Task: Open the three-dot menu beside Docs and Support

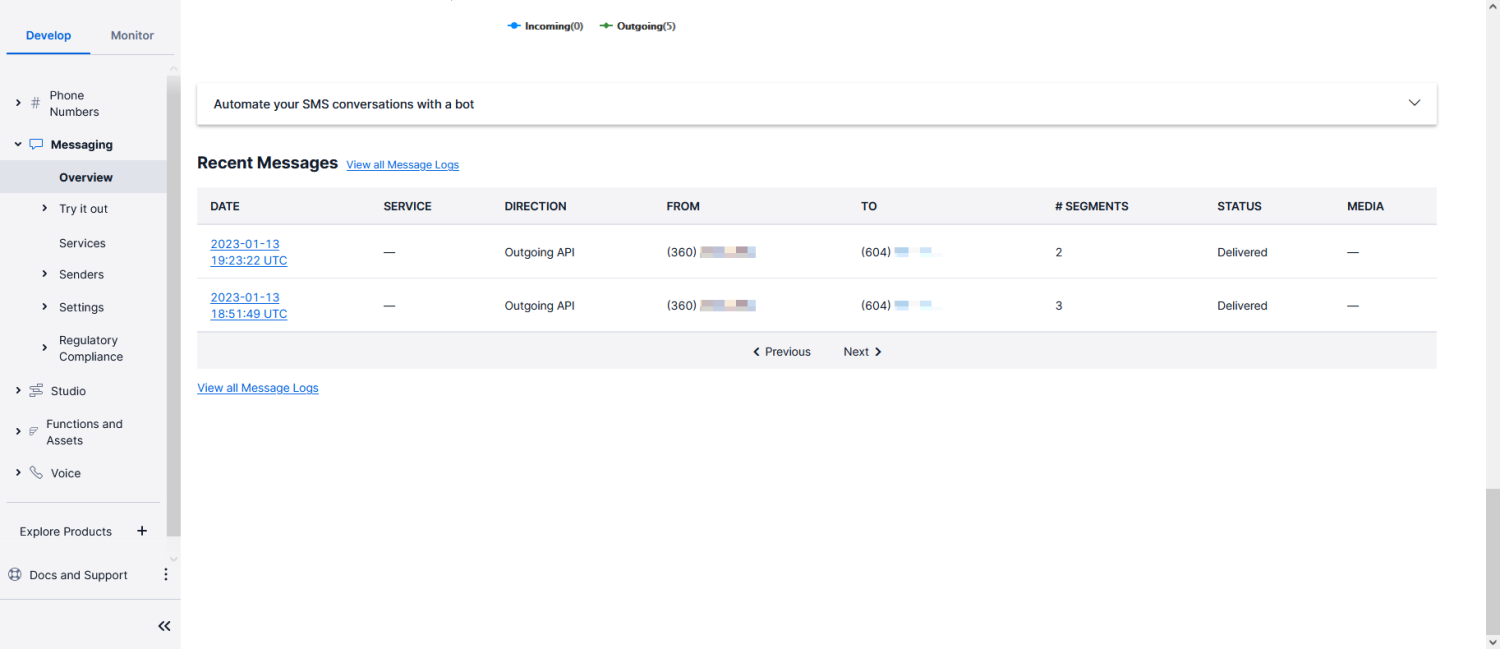Action: [x=166, y=575]
